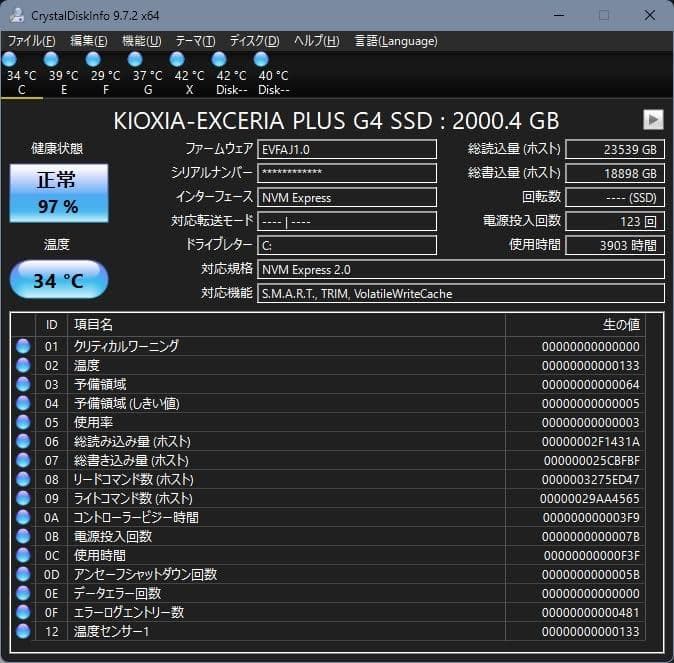Click status icon for 0D アンセーフシャットダウン回数

point(23,574)
